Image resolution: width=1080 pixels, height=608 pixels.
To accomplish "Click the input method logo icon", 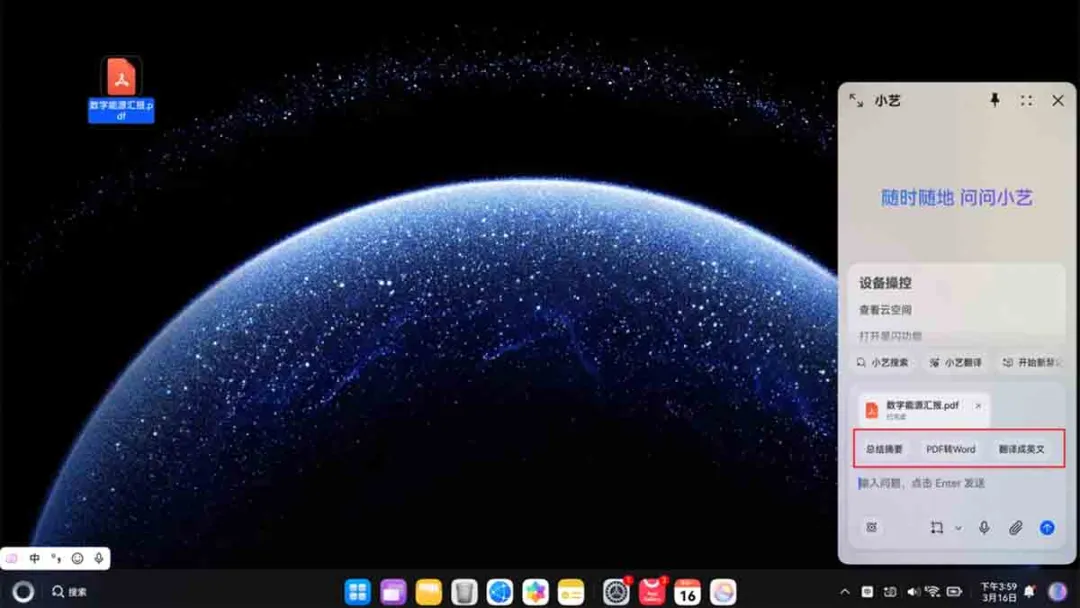I will 12,558.
